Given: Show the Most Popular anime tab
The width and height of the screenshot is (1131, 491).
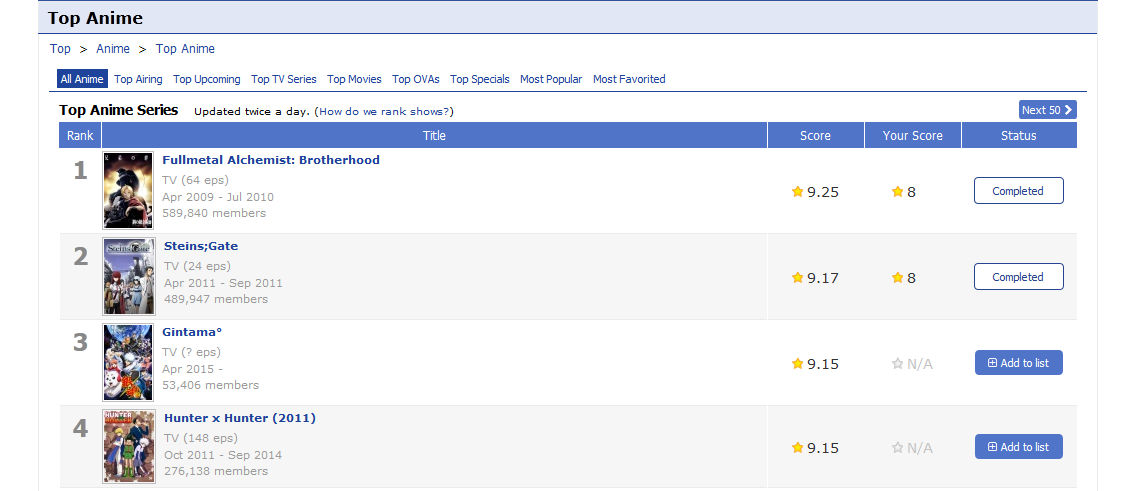Looking at the screenshot, I should coord(551,79).
